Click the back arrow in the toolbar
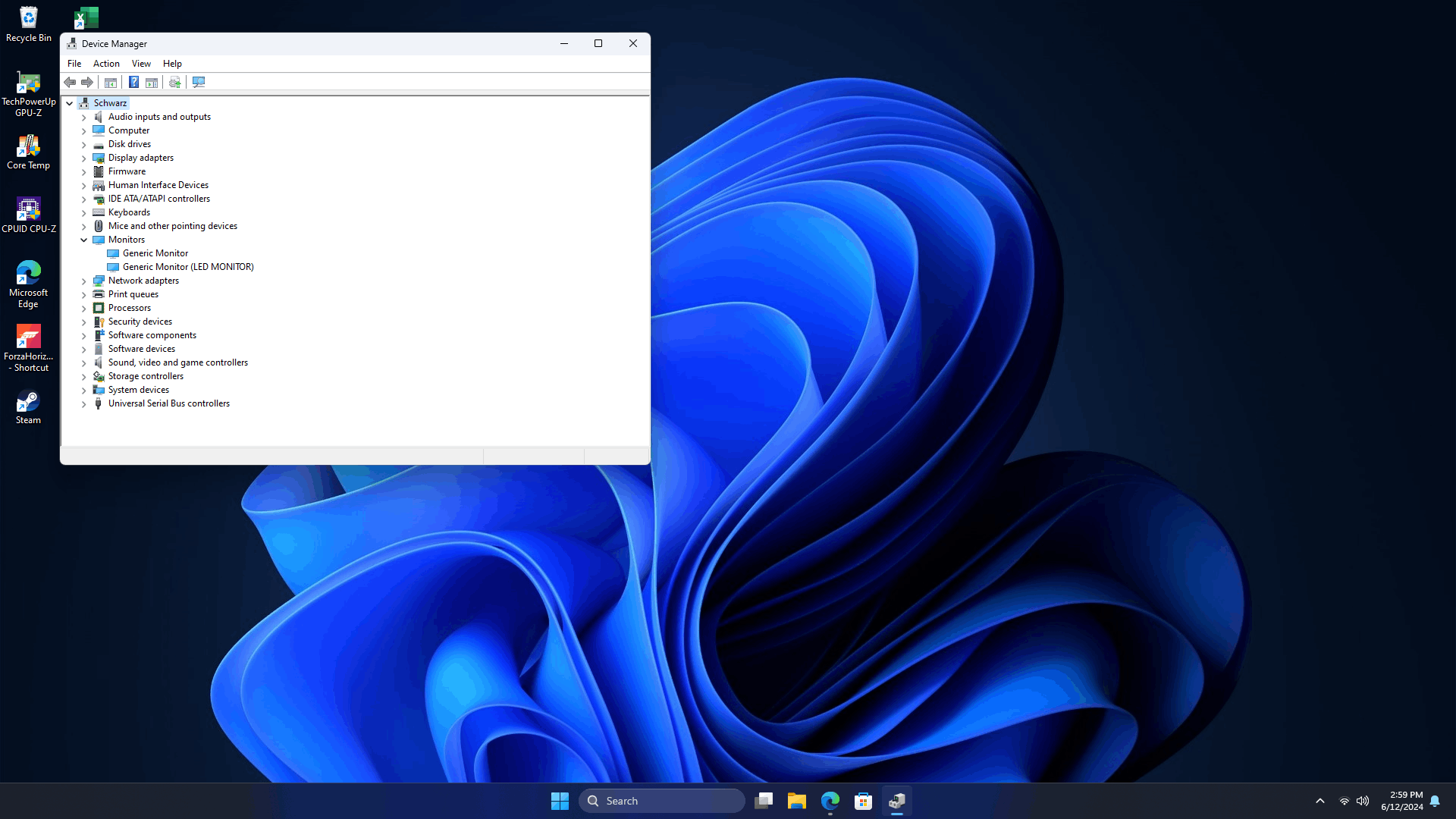 click(70, 82)
